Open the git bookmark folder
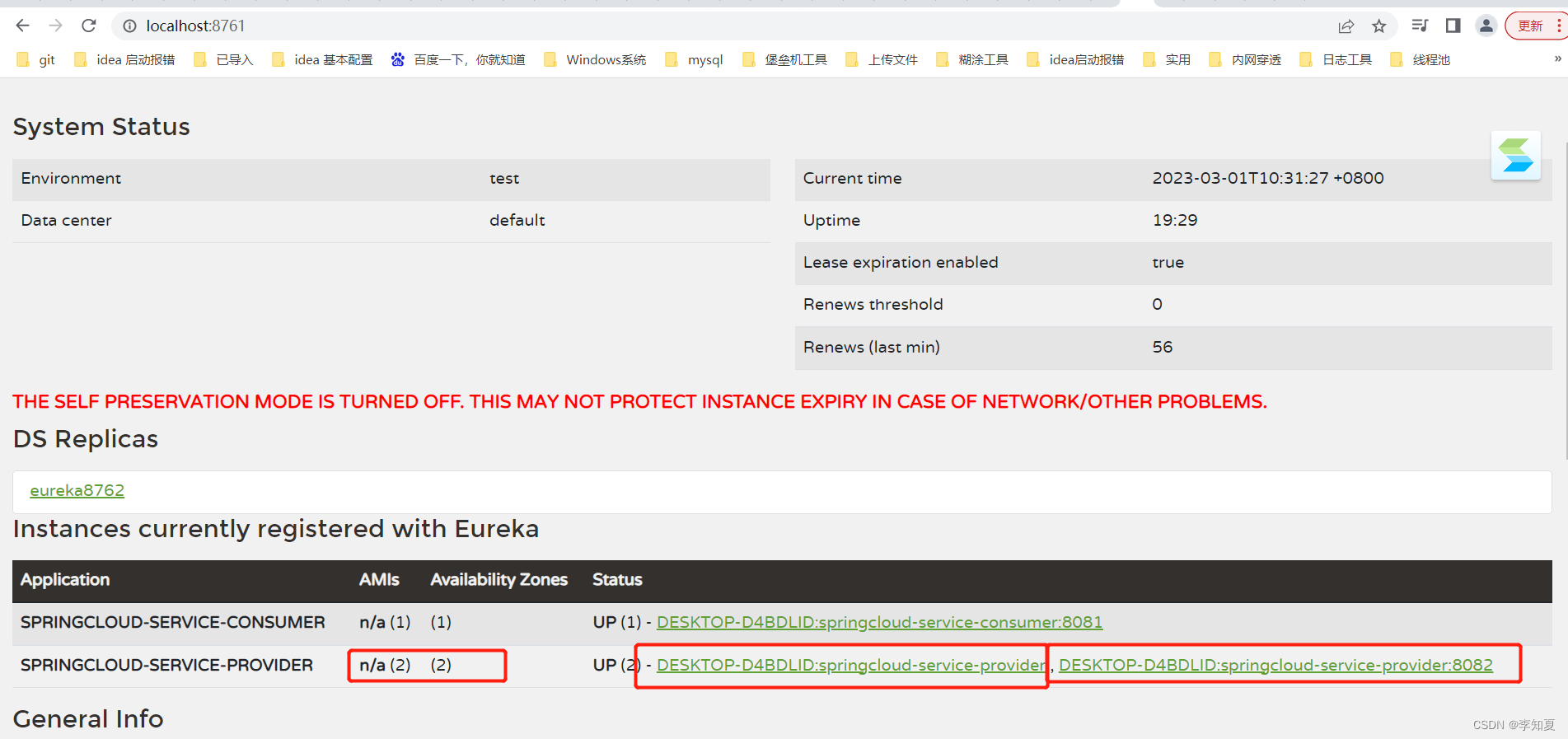The height and width of the screenshot is (739, 1568). 36,59
